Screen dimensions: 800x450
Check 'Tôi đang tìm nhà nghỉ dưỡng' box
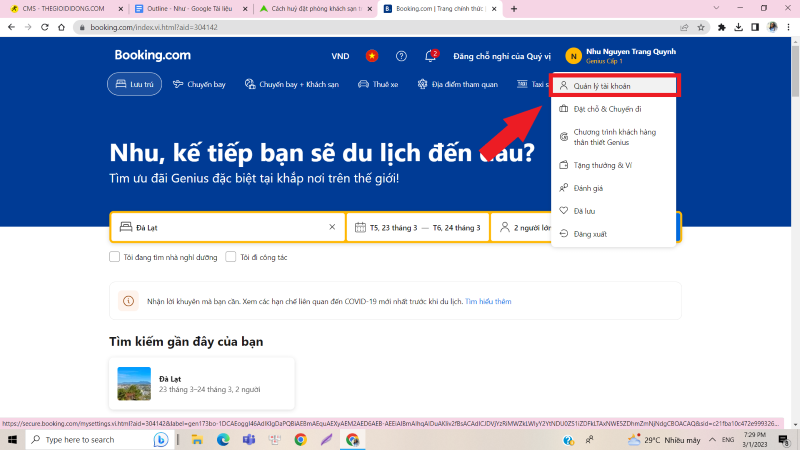click(x=115, y=257)
